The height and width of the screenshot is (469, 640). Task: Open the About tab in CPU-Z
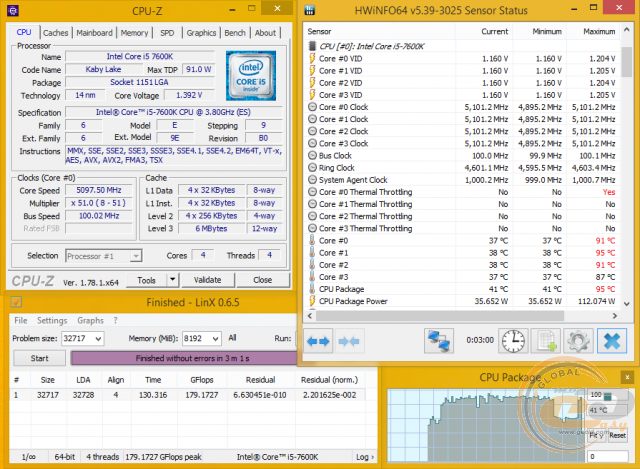pyautogui.click(x=265, y=33)
